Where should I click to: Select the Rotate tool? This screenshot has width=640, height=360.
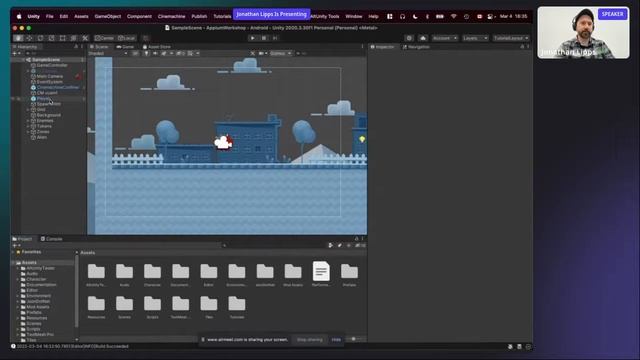tap(40, 38)
